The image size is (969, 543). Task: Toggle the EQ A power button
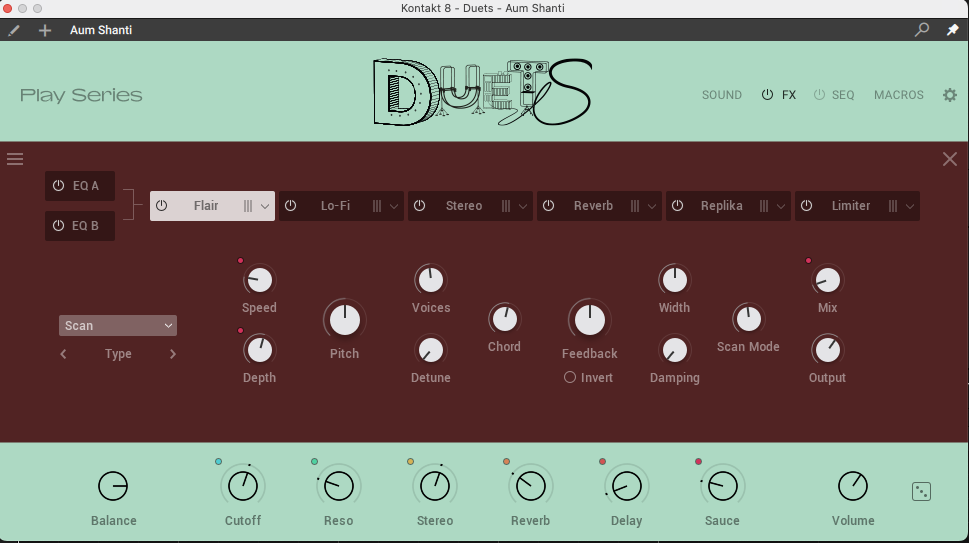[x=59, y=185]
